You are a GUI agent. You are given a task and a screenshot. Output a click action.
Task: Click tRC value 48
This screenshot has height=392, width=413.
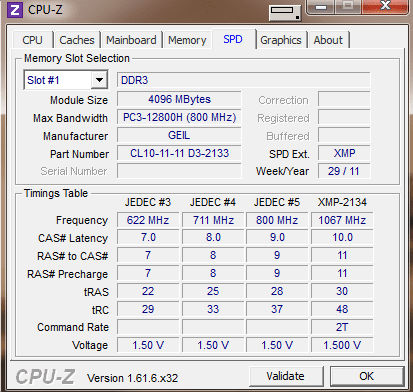342,309
